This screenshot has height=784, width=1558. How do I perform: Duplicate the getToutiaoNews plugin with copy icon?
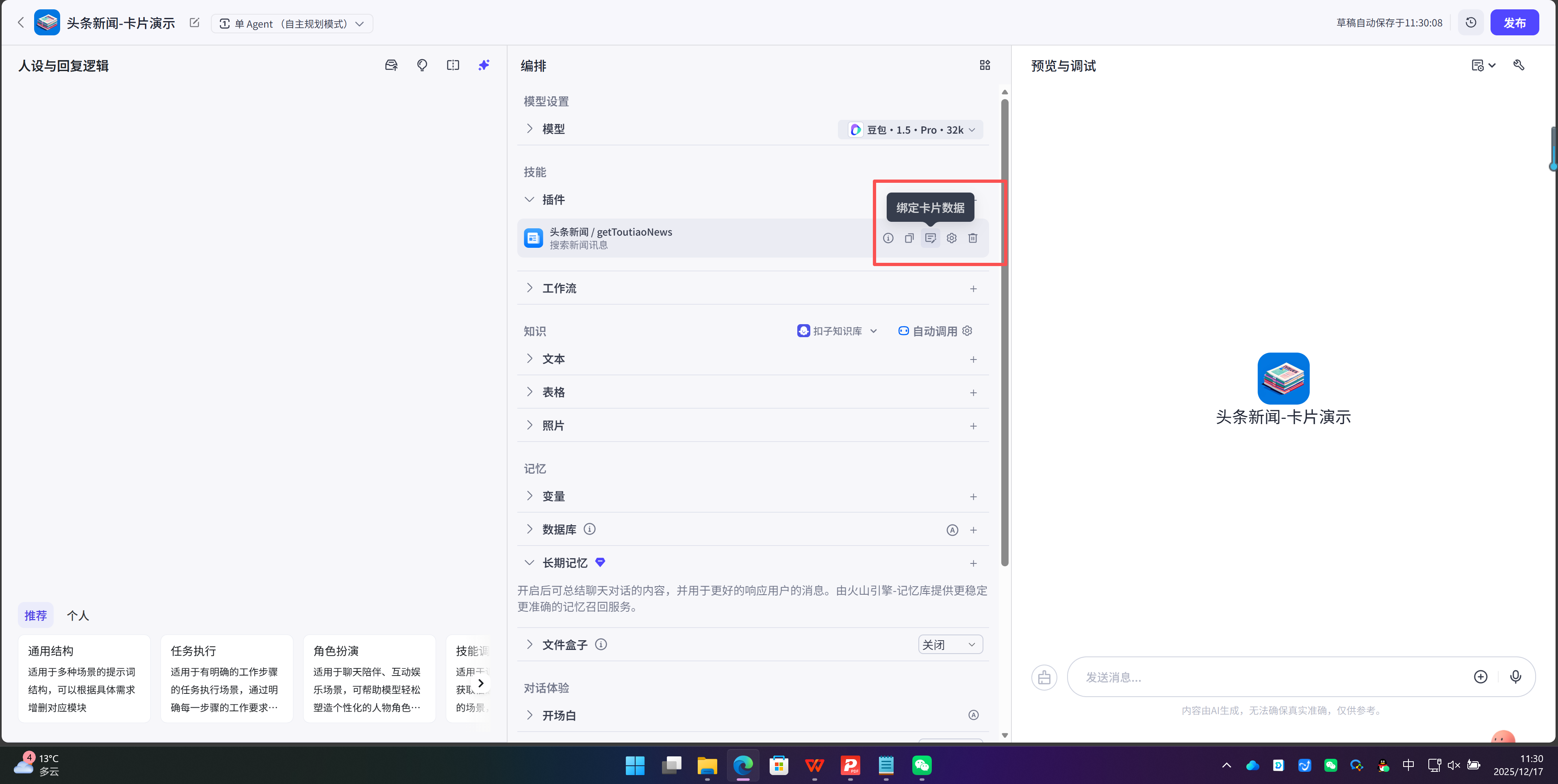click(909, 238)
